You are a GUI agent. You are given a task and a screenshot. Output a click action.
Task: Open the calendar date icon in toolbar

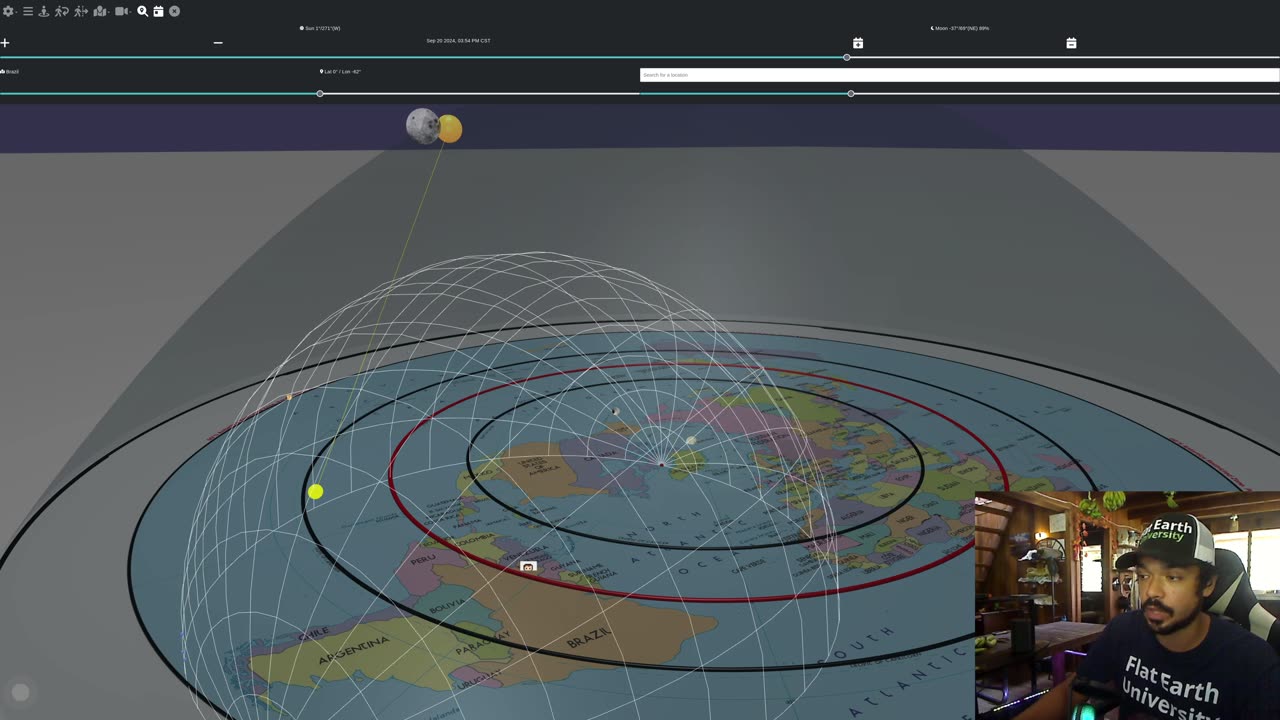tap(158, 11)
